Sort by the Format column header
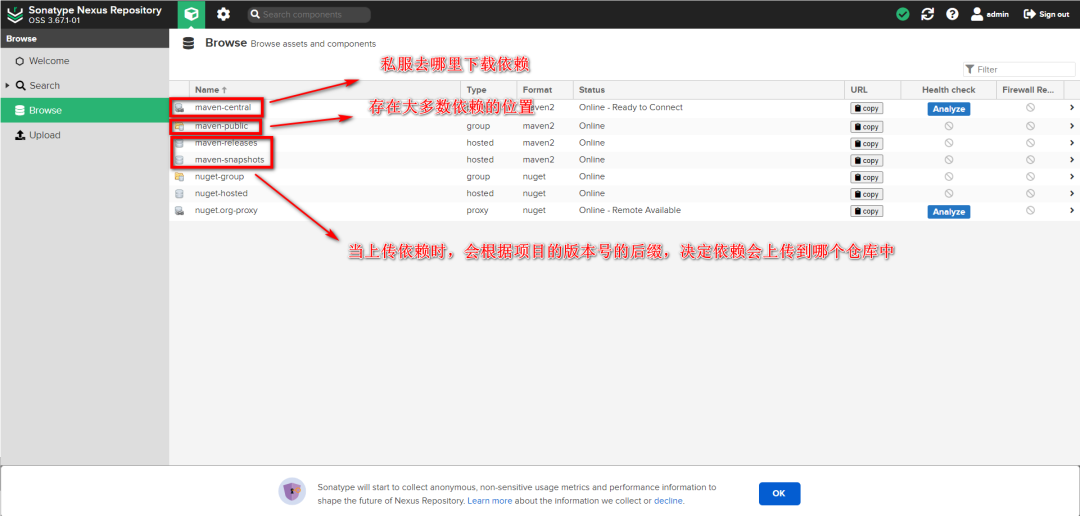Image resolution: width=1080 pixels, height=516 pixels. point(545,90)
